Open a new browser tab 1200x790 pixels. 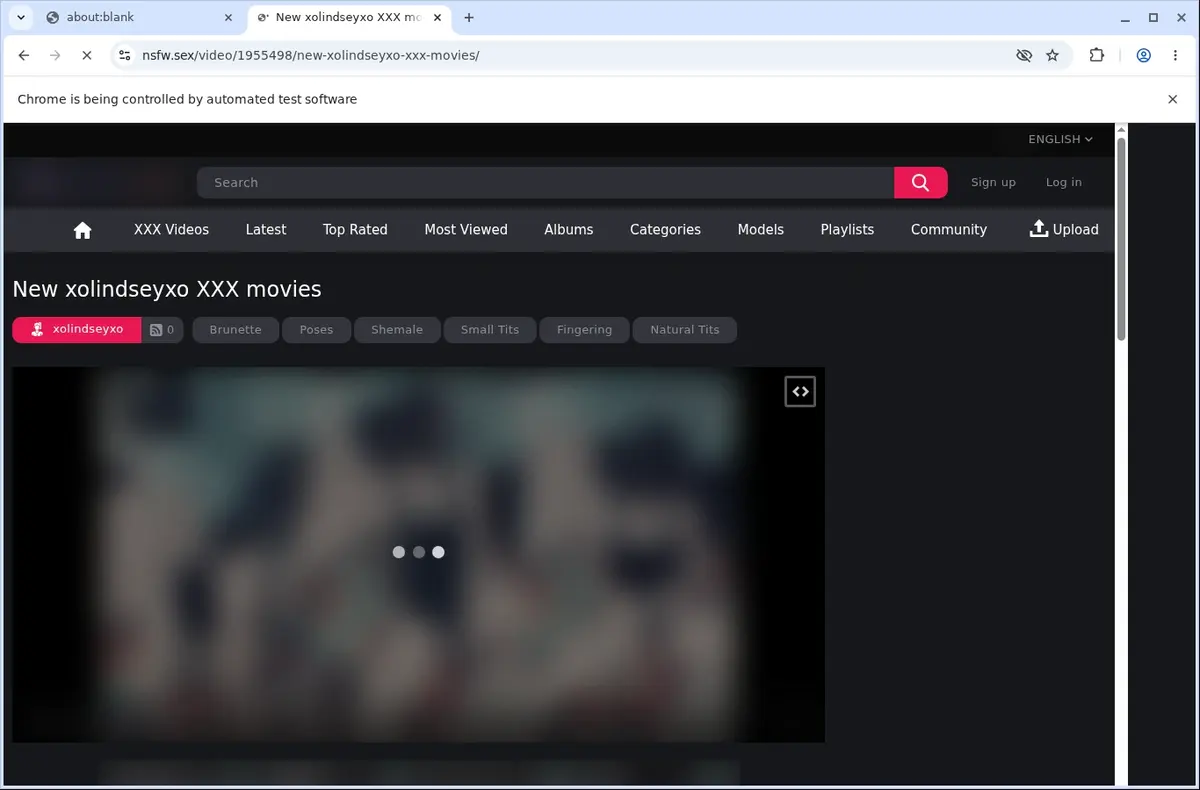pyautogui.click(x=469, y=17)
